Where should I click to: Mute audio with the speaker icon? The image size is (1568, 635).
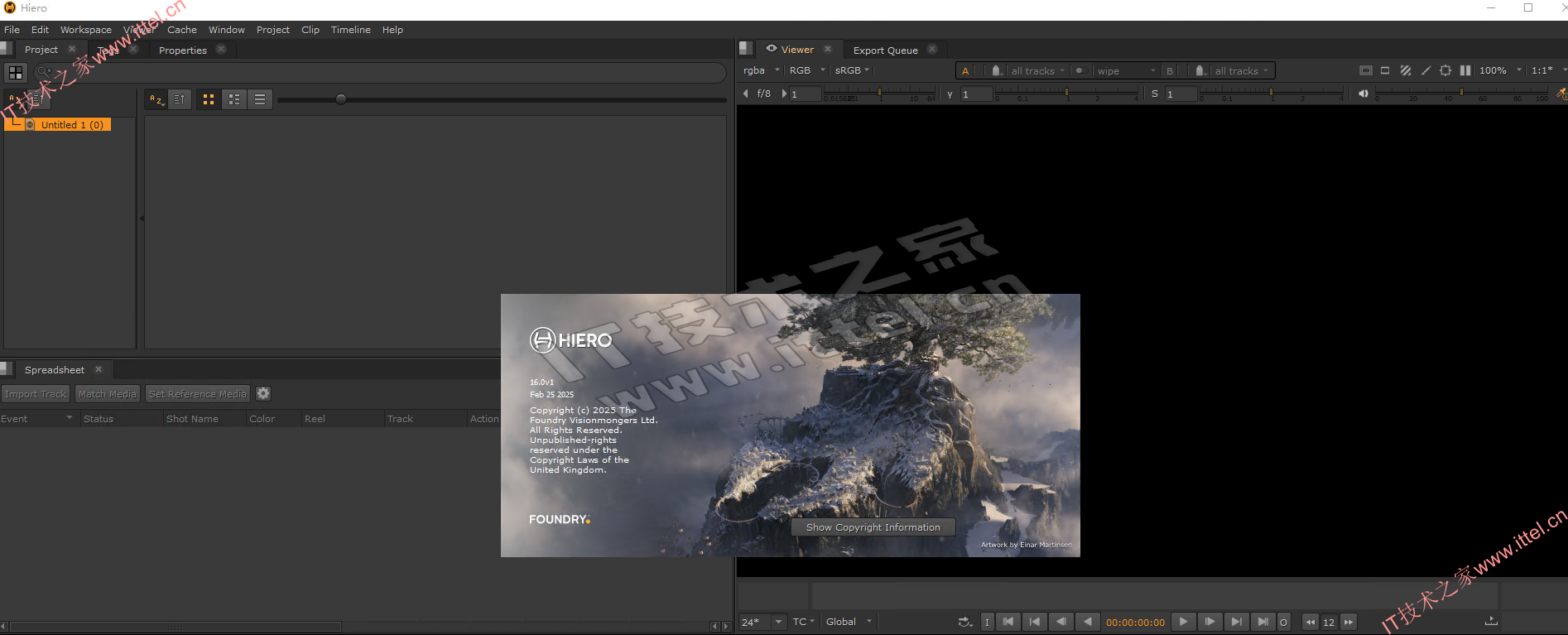[x=1363, y=94]
